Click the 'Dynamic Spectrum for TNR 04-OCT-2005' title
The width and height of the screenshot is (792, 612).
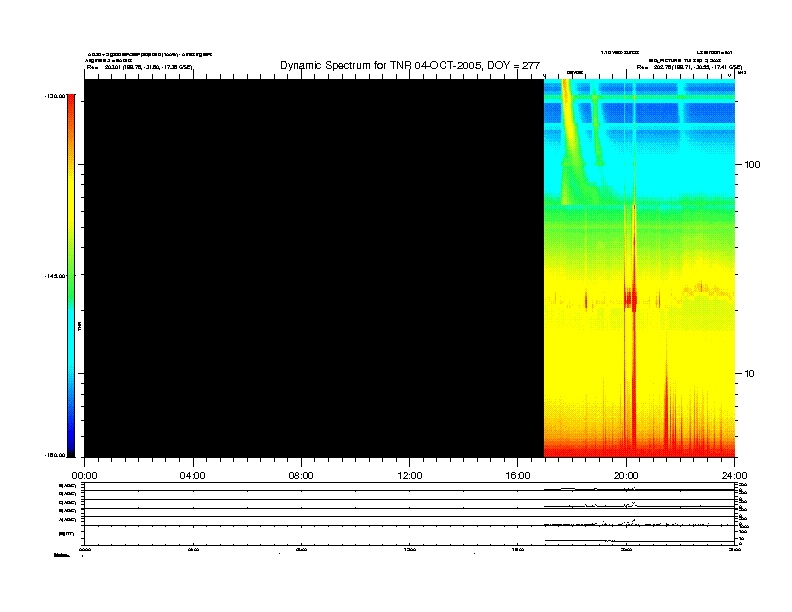(410, 66)
